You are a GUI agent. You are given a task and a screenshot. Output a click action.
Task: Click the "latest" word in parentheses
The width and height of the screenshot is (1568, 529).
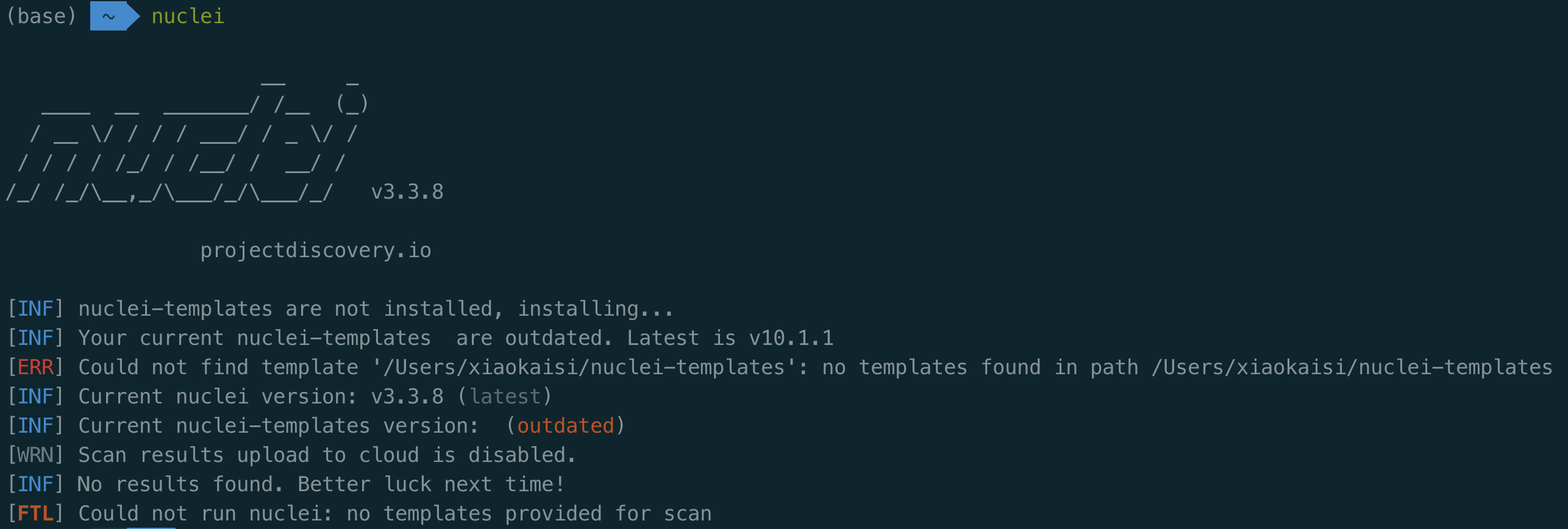(x=505, y=397)
